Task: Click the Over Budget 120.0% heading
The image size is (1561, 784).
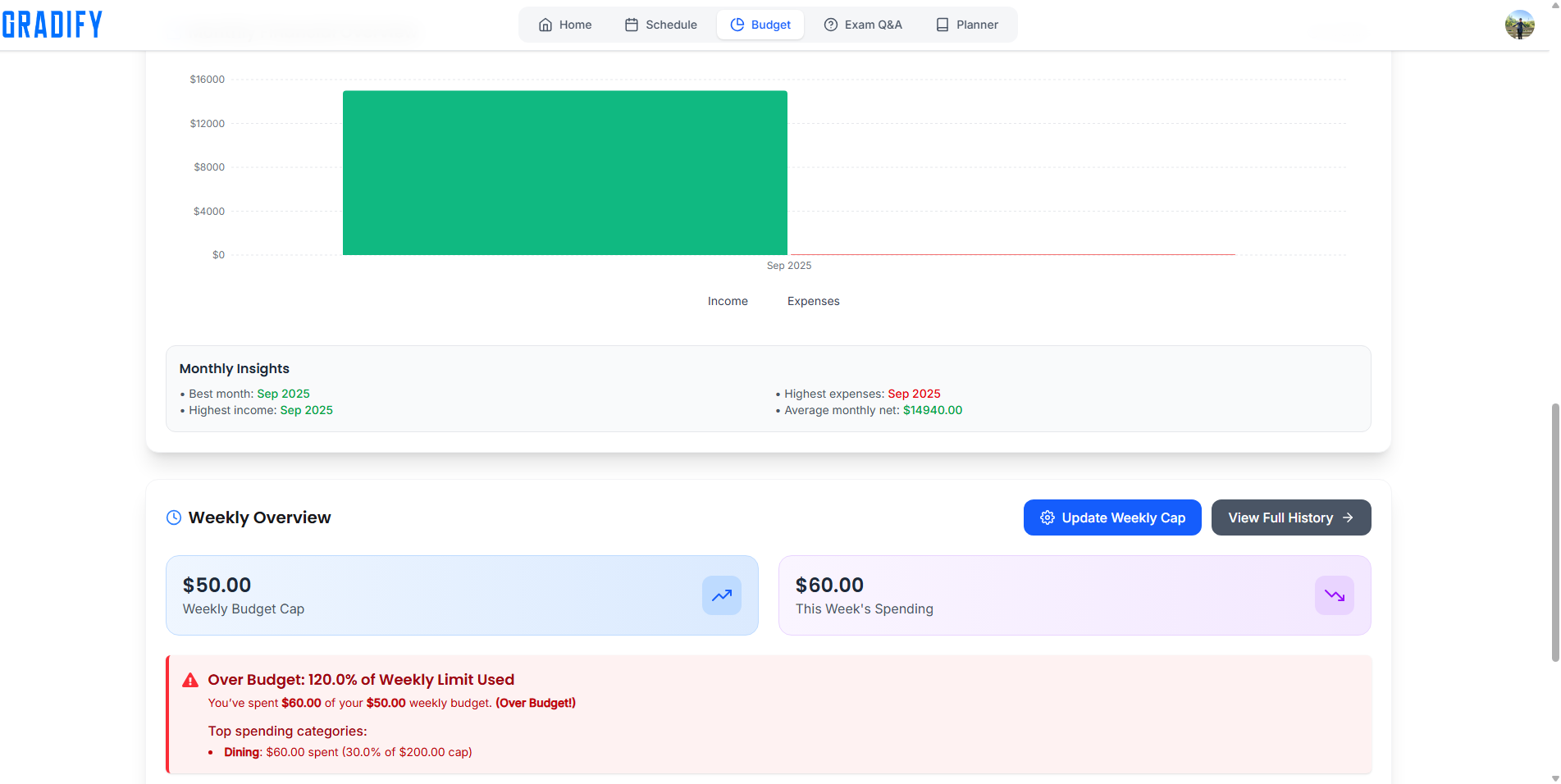Action: click(361, 680)
